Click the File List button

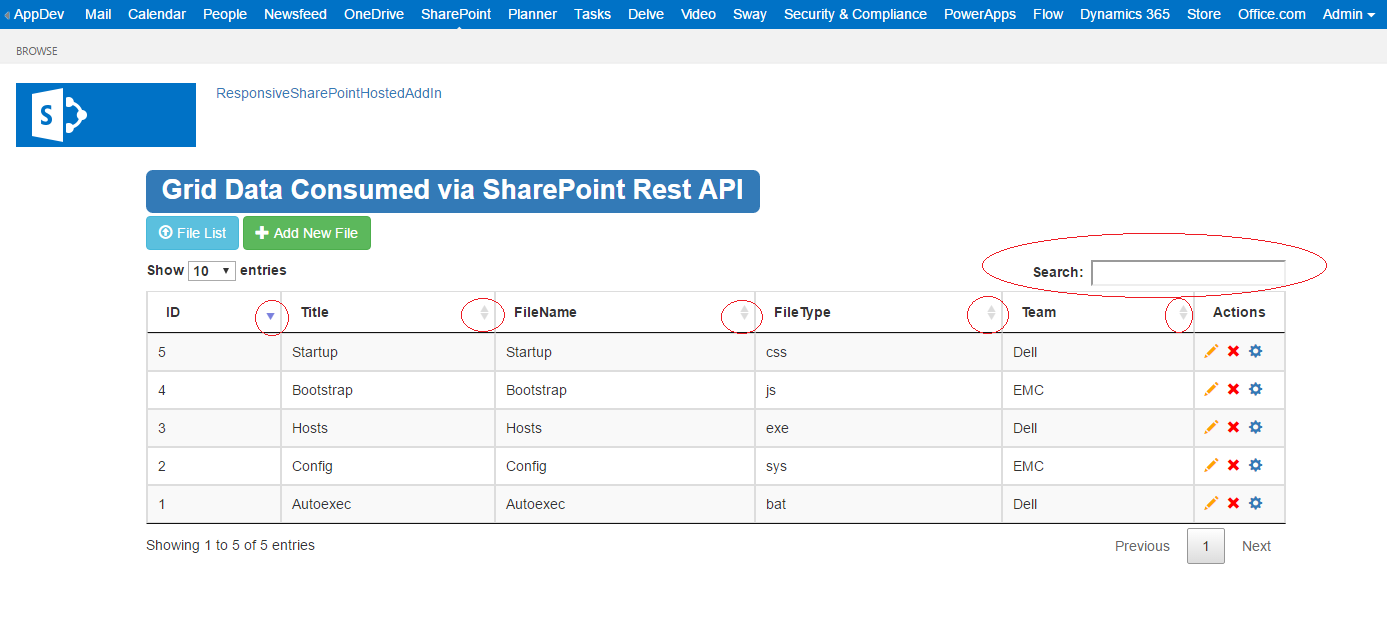point(193,233)
